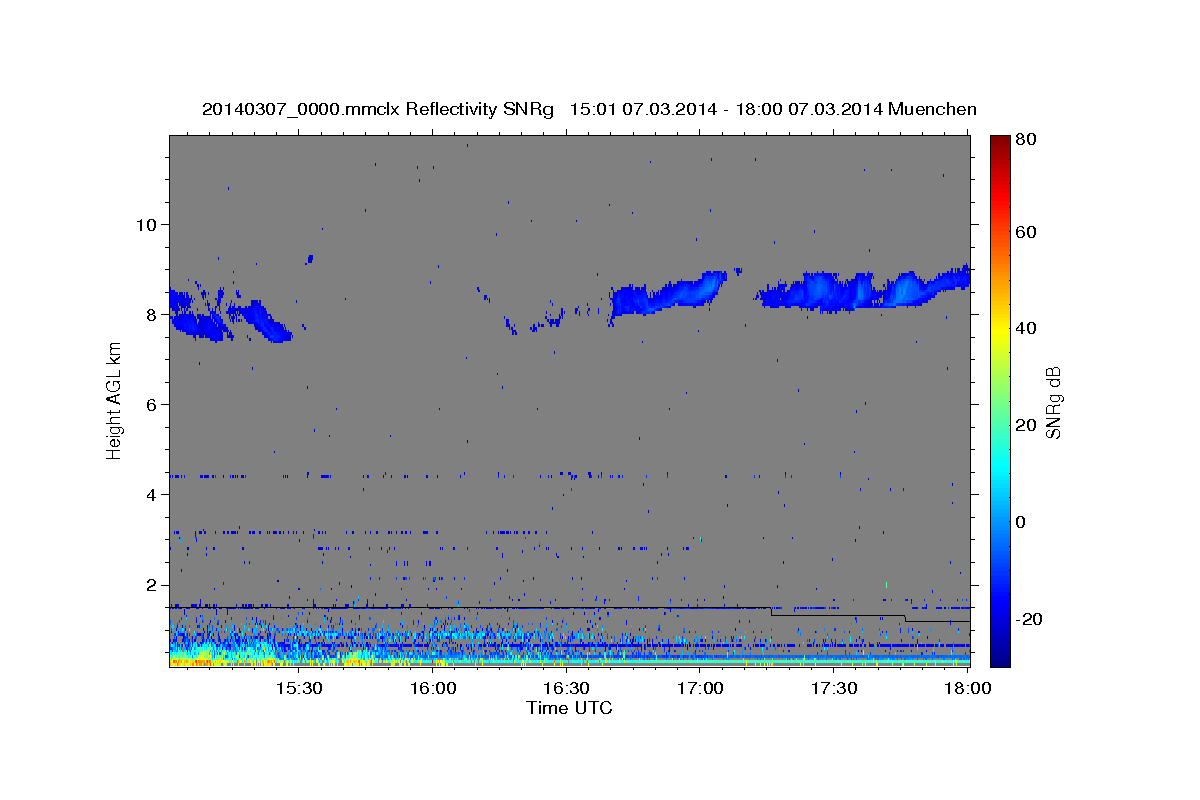This screenshot has height=800, width=1200.
Task: Click the 16:30 time tick label
Action: [x=566, y=688]
